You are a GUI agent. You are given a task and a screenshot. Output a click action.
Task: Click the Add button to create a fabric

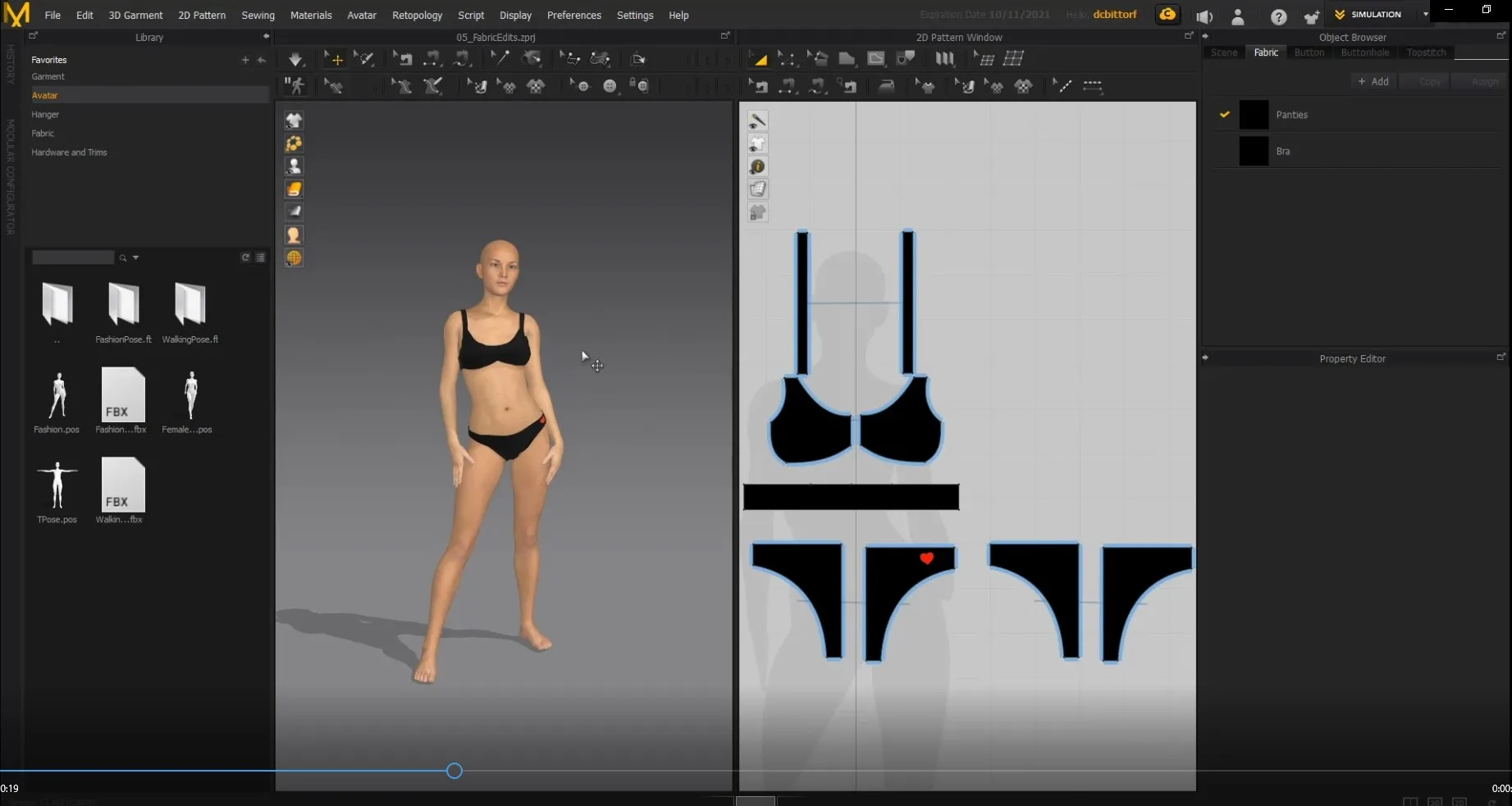(x=1373, y=81)
